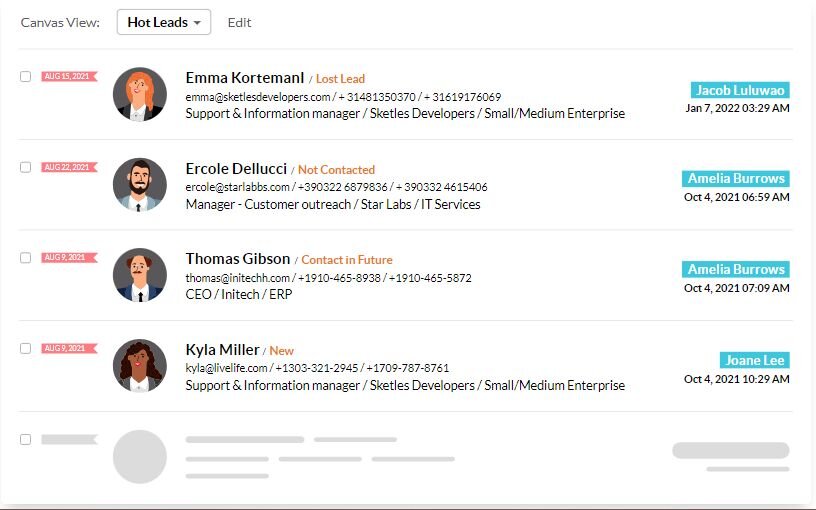This screenshot has height=510, width=816.
Task: Open Joane Lee owner tag
Action: point(755,360)
